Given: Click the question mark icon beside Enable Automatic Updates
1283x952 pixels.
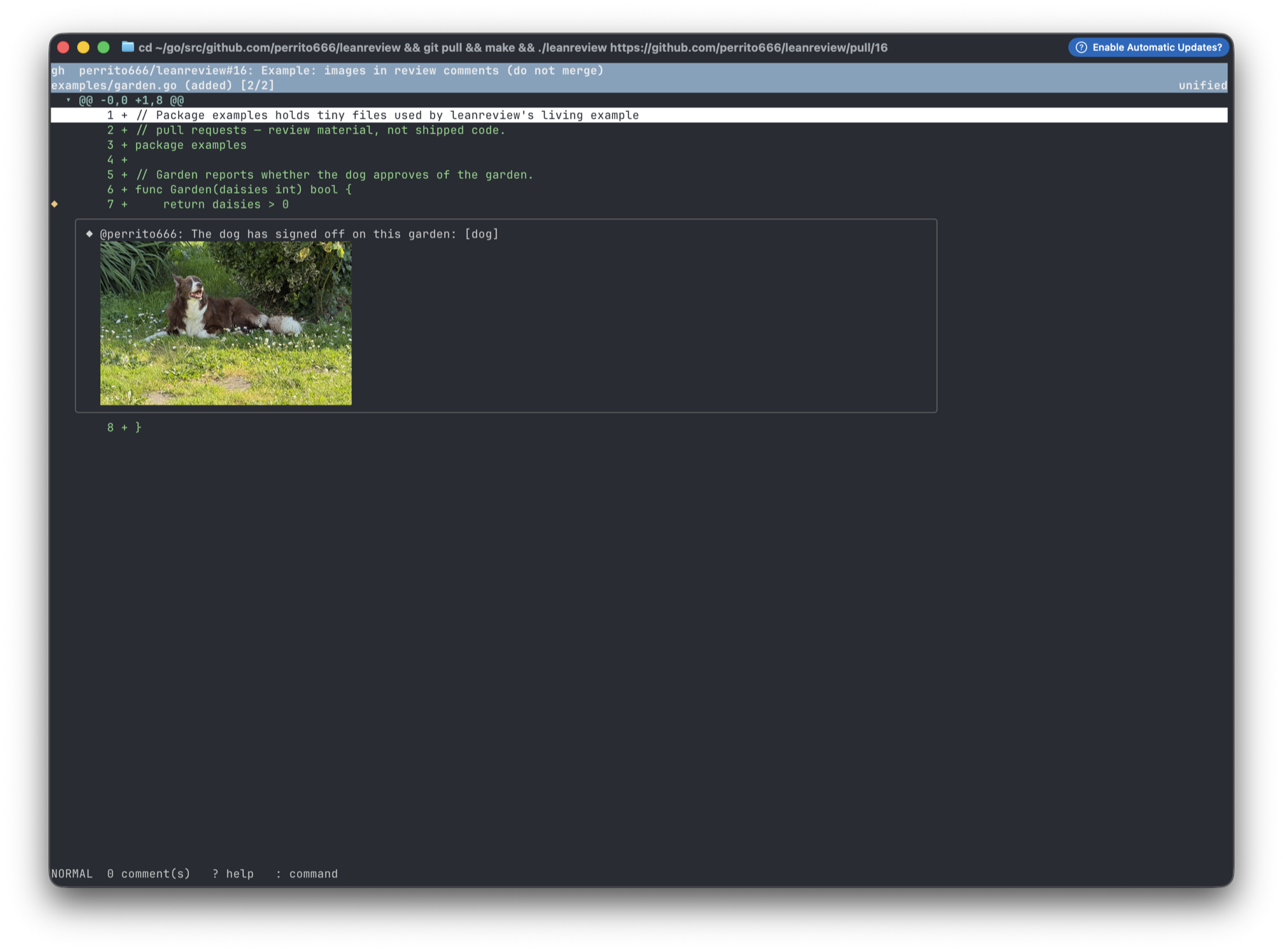Looking at the screenshot, I should (x=1081, y=47).
